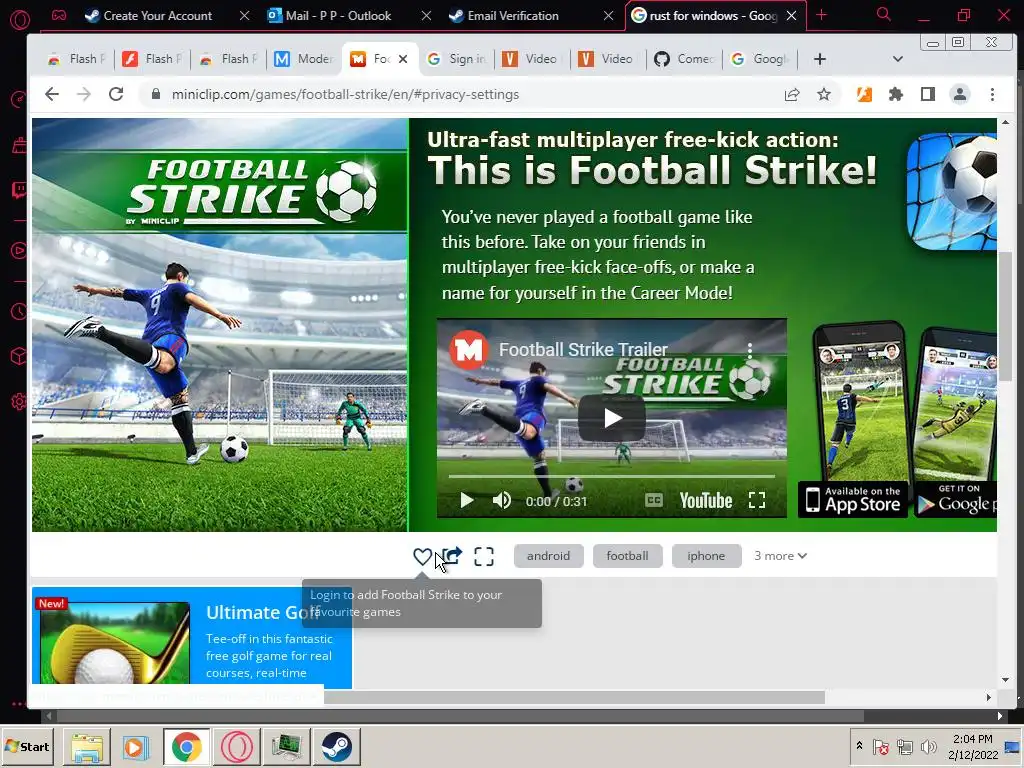Viewport: 1024px width, 768px height.
Task: Switch to the GitHub Comec Chrome tab
Action: pos(684,59)
